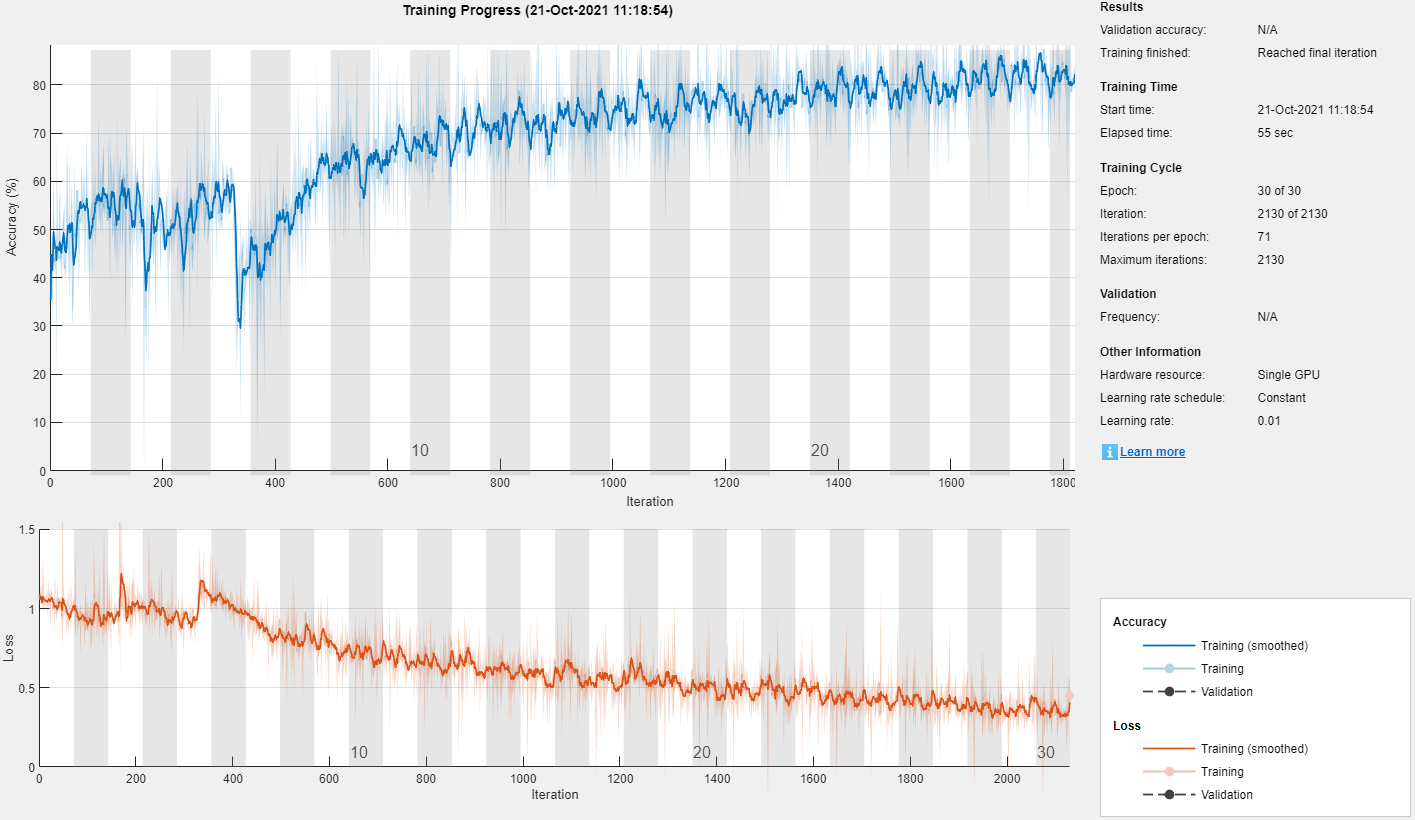Click the epoch 10 label in the accuracy plot
The image size is (1415, 820).
coord(420,451)
